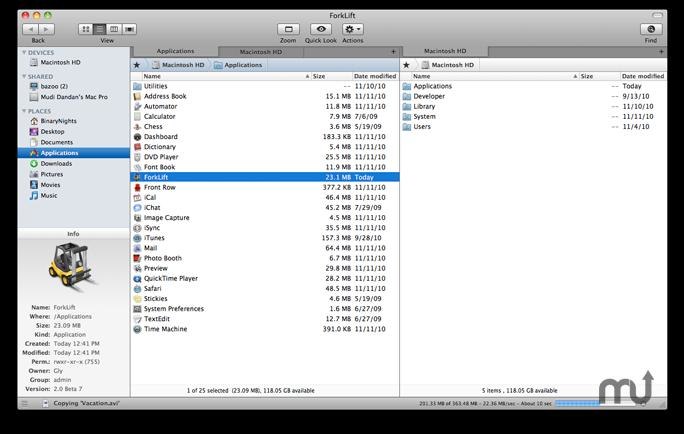
Task: Click right pane favorites star
Action: pos(406,65)
